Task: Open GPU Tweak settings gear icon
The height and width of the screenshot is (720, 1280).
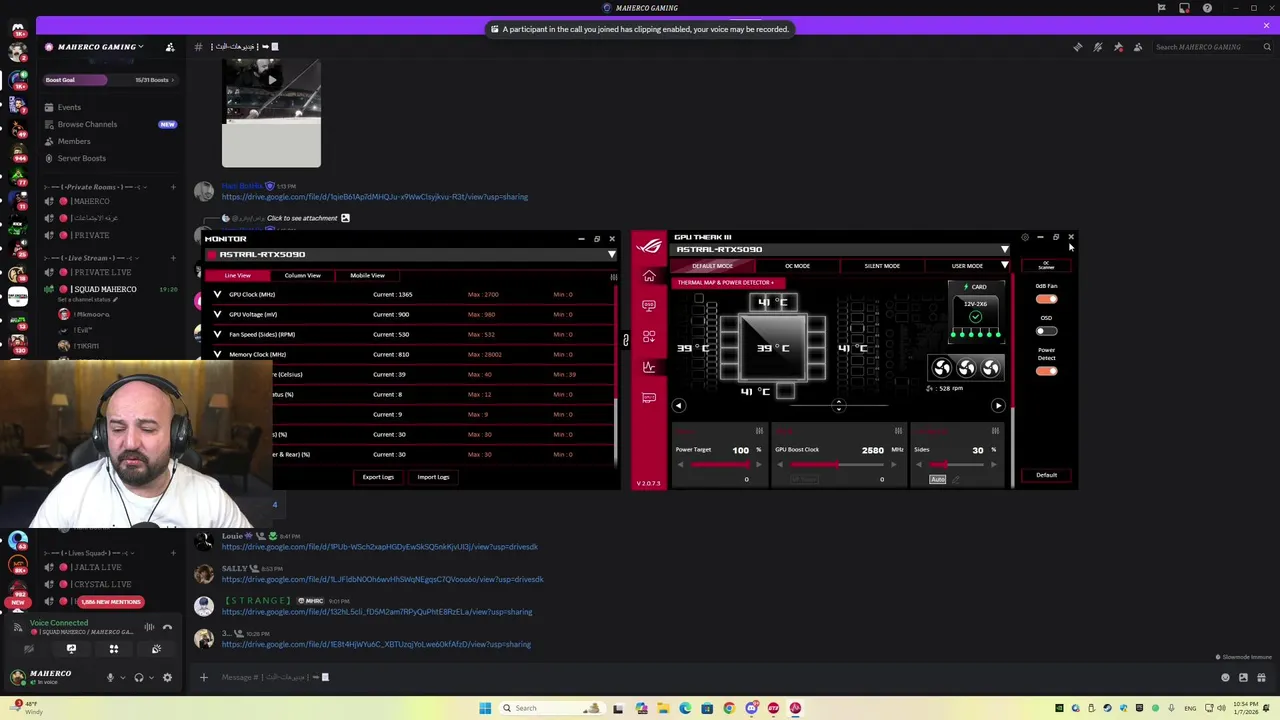Action: [1025, 238]
